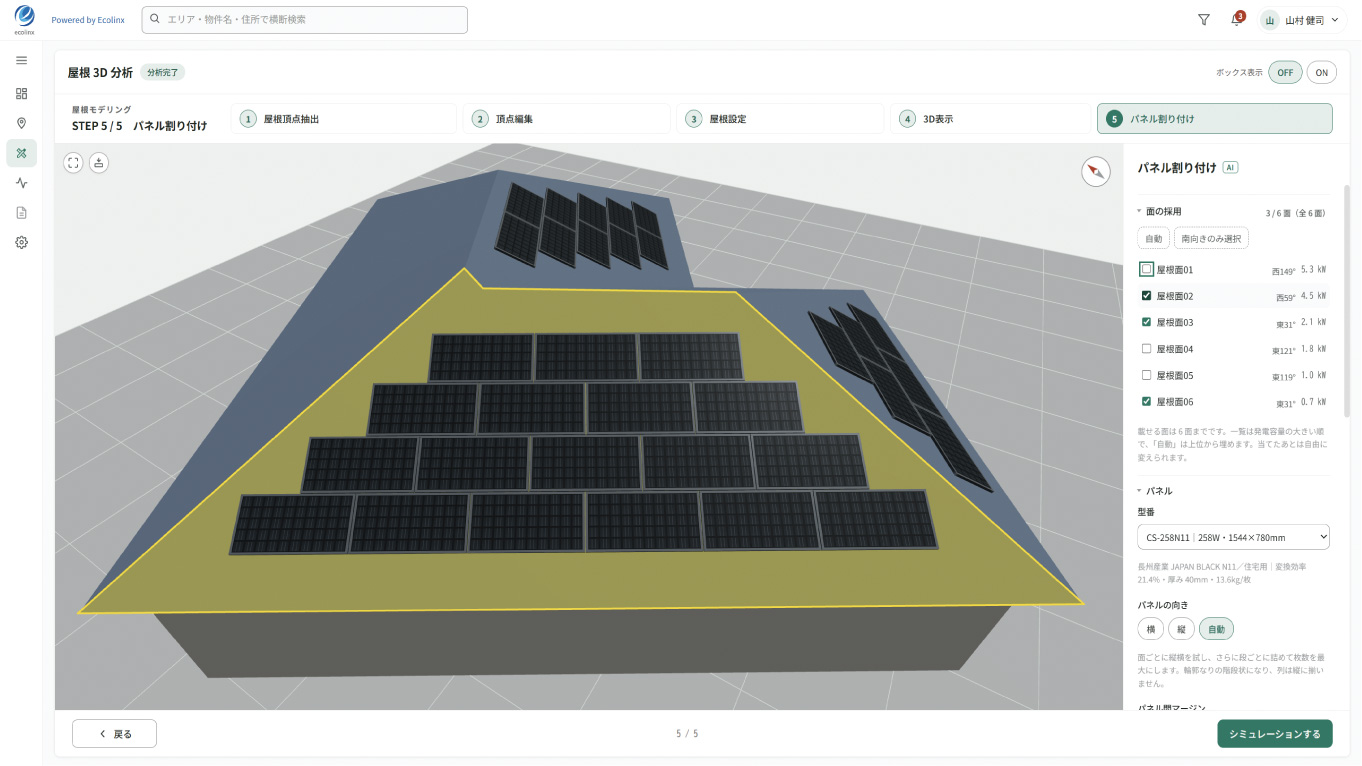Collapse the パネル section
This screenshot has width=1362, height=766.
[x=1155, y=491]
